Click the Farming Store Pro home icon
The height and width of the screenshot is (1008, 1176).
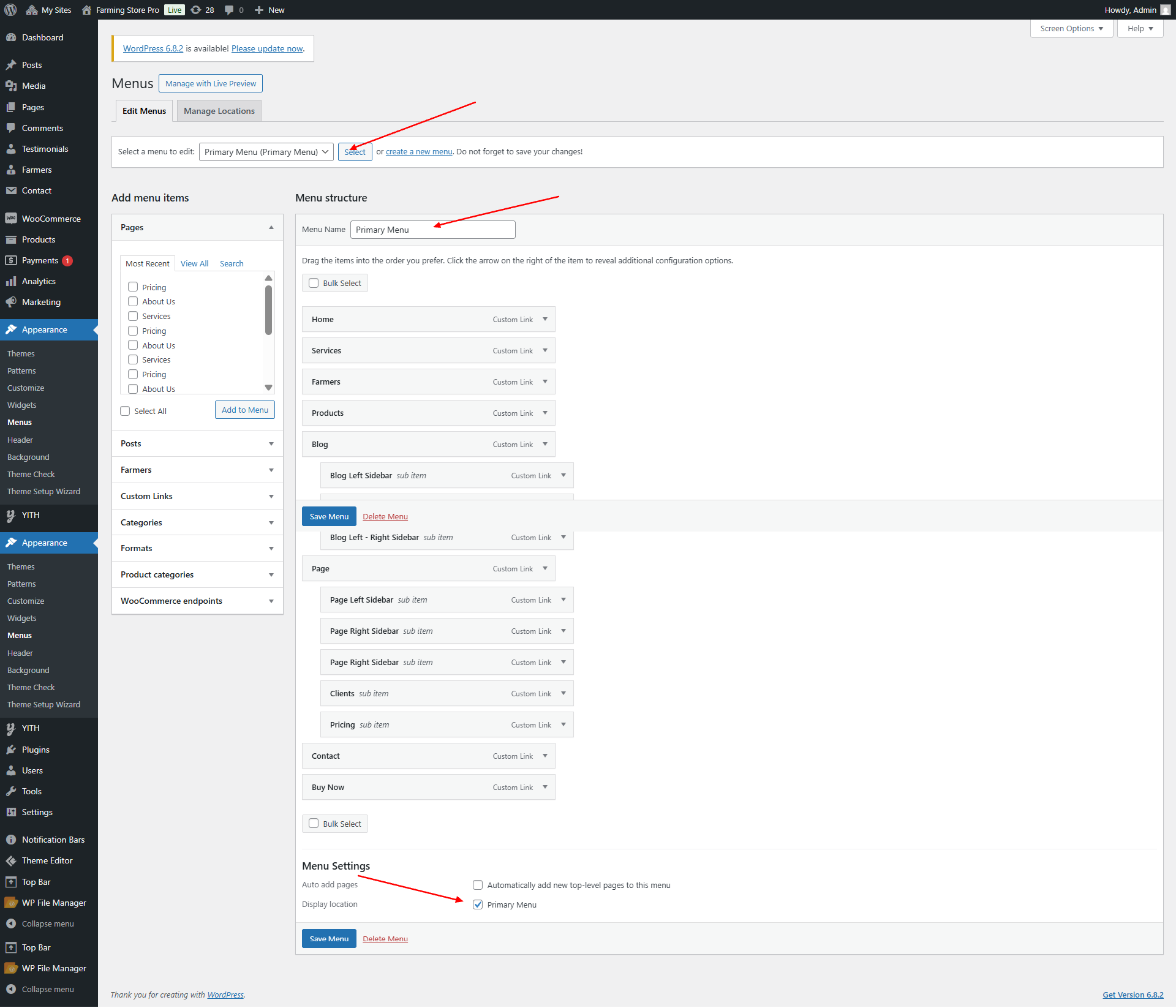click(86, 10)
